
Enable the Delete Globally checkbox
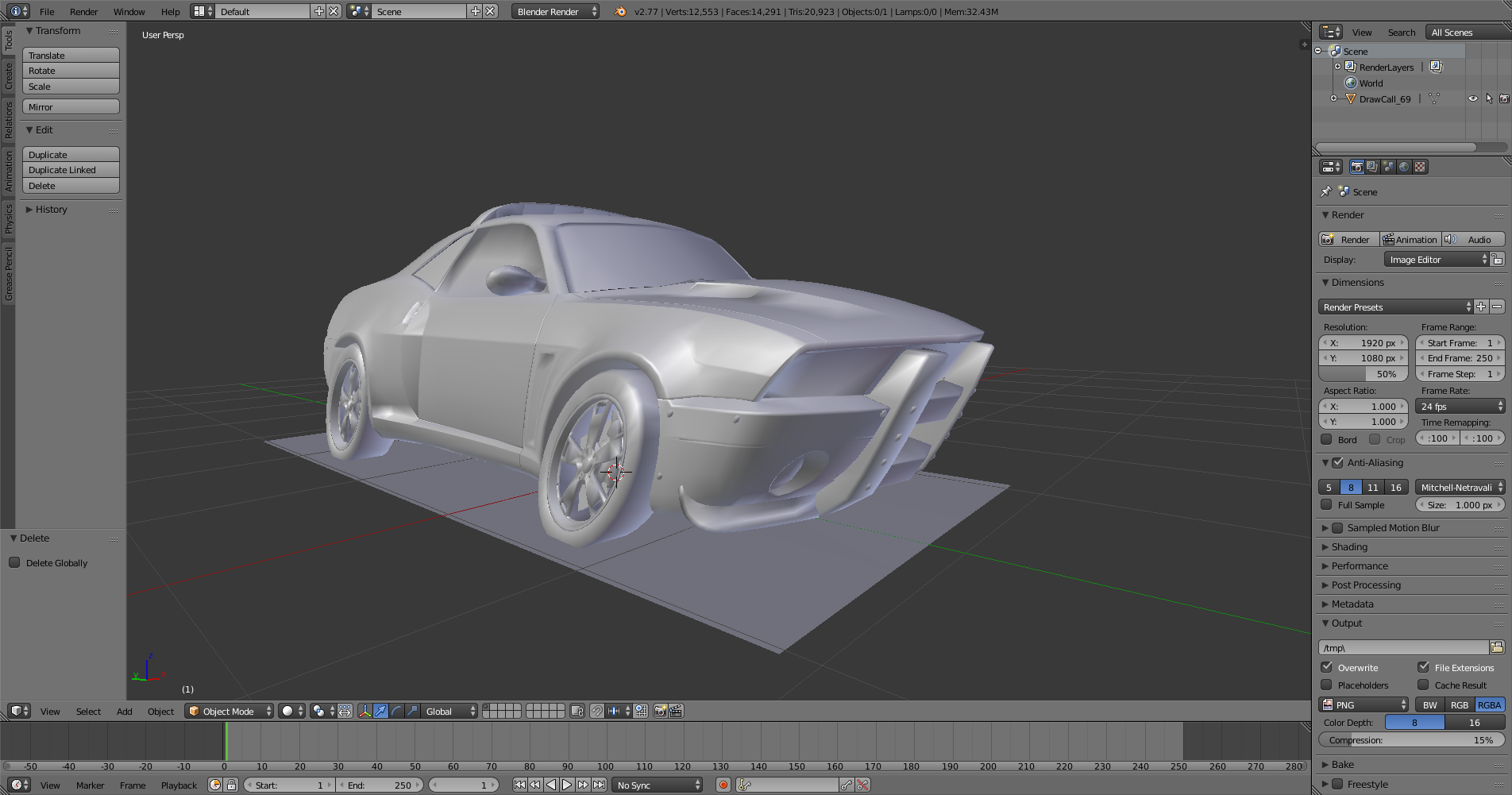coord(14,562)
